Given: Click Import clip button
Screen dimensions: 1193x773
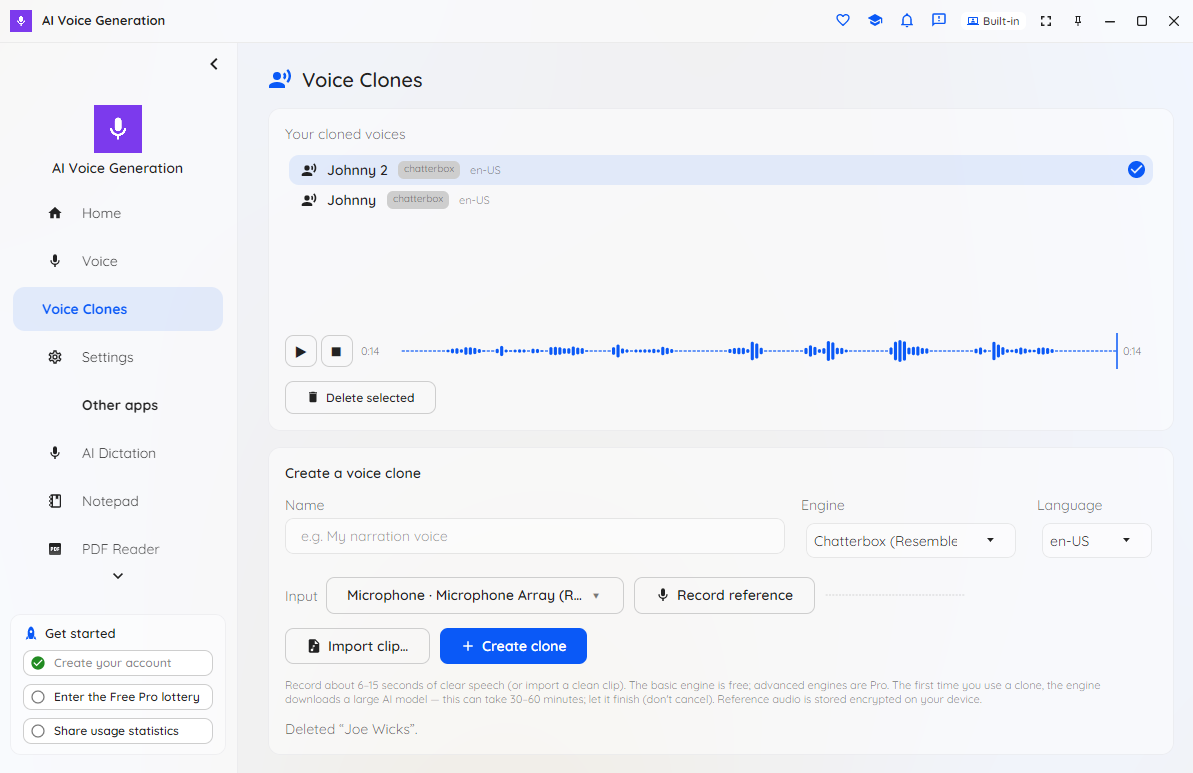Looking at the screenshot, I should [358, 646].
